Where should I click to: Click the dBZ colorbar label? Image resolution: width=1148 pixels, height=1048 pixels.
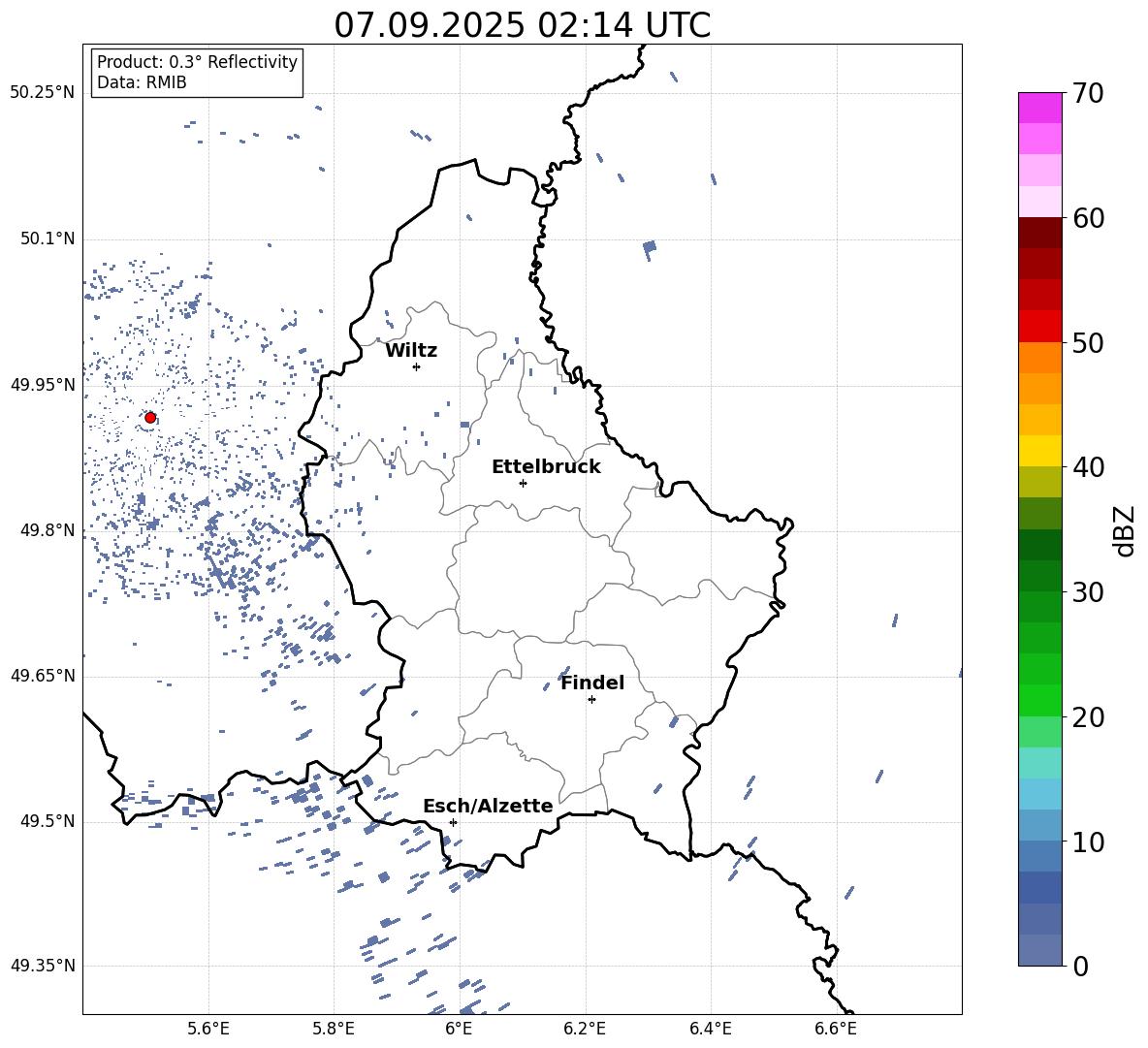1126,531
